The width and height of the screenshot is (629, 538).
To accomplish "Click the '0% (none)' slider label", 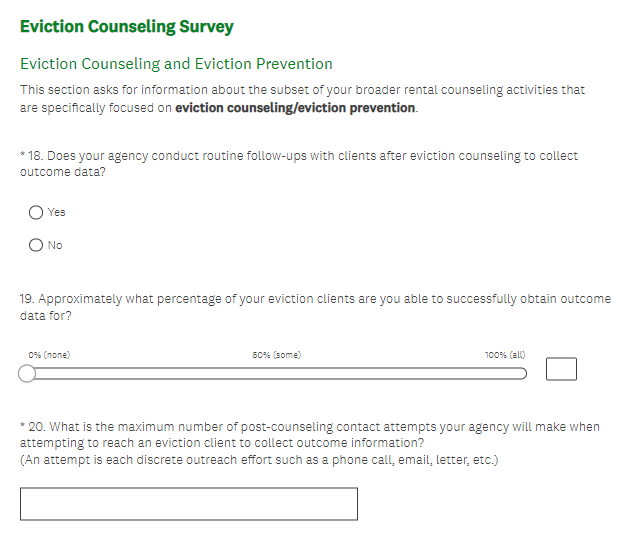I will (49, 355).
